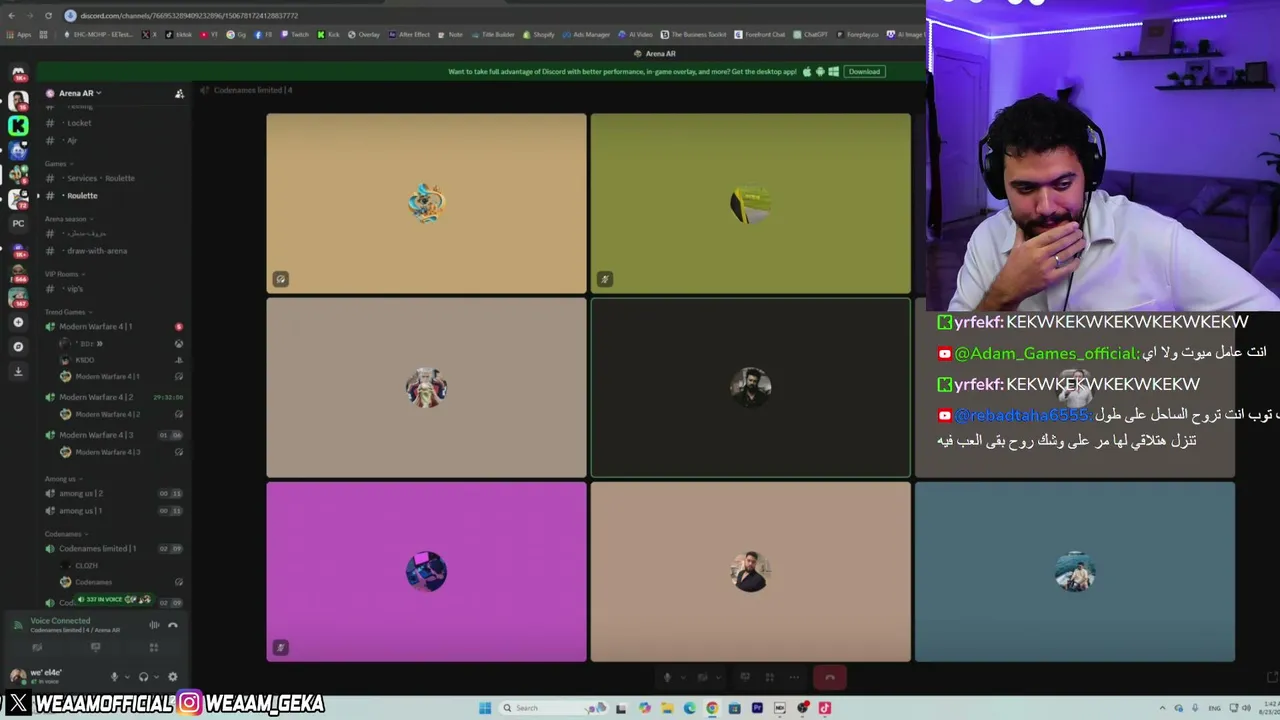
Task: Open call More options ellipsis
Action: point(794,677)
